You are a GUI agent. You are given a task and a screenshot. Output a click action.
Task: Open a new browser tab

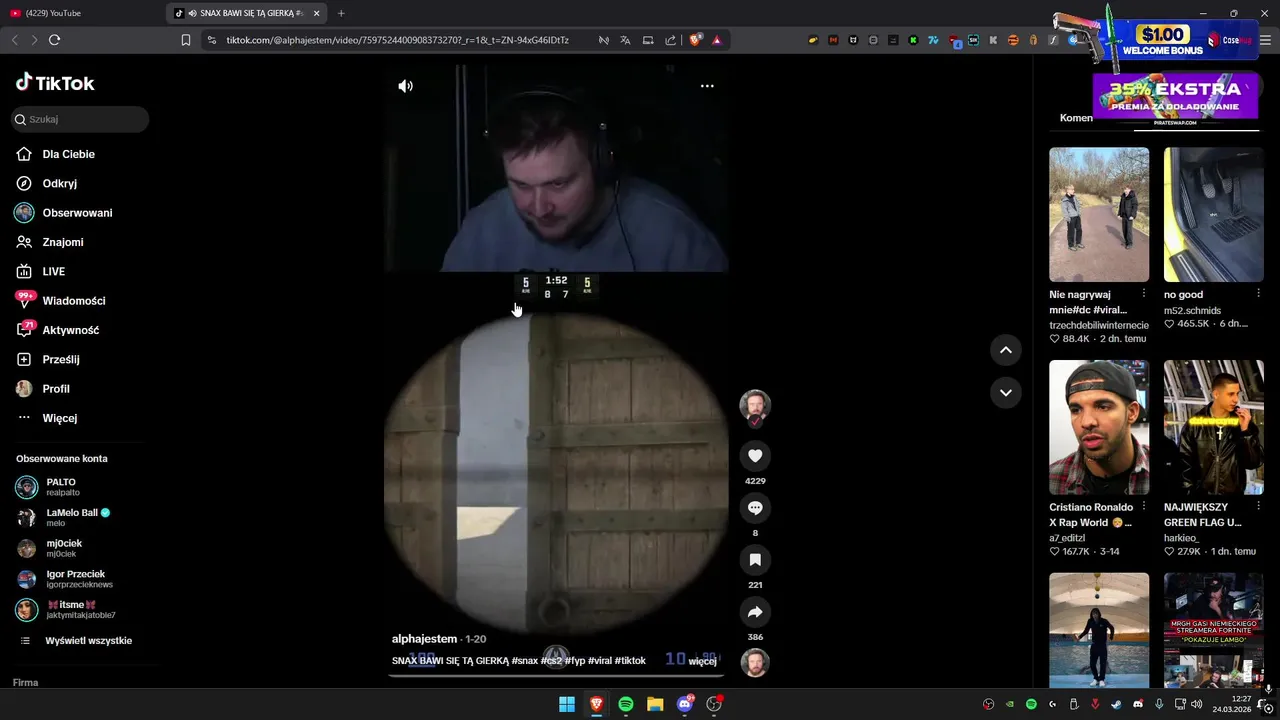[x=341, y=13]
